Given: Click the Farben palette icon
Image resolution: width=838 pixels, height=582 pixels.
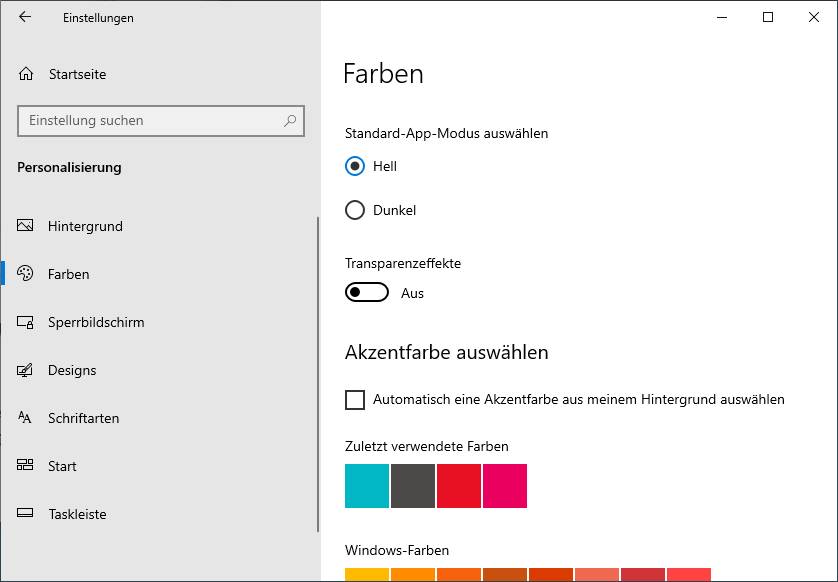Looking at the screenshot, I should 26,274.
